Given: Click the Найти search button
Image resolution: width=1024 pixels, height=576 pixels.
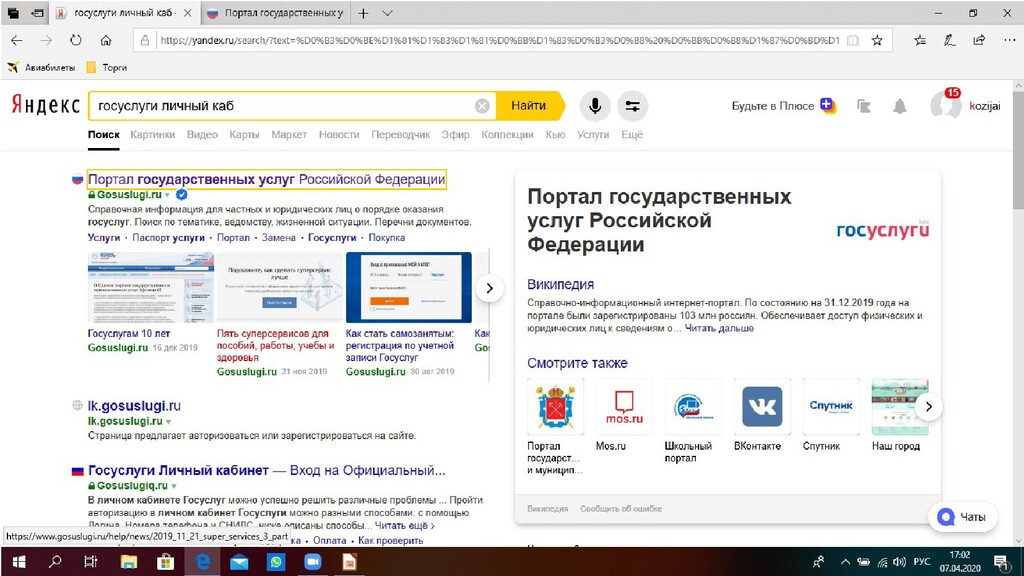Looking at the screenshot, I should coord(529,106).
